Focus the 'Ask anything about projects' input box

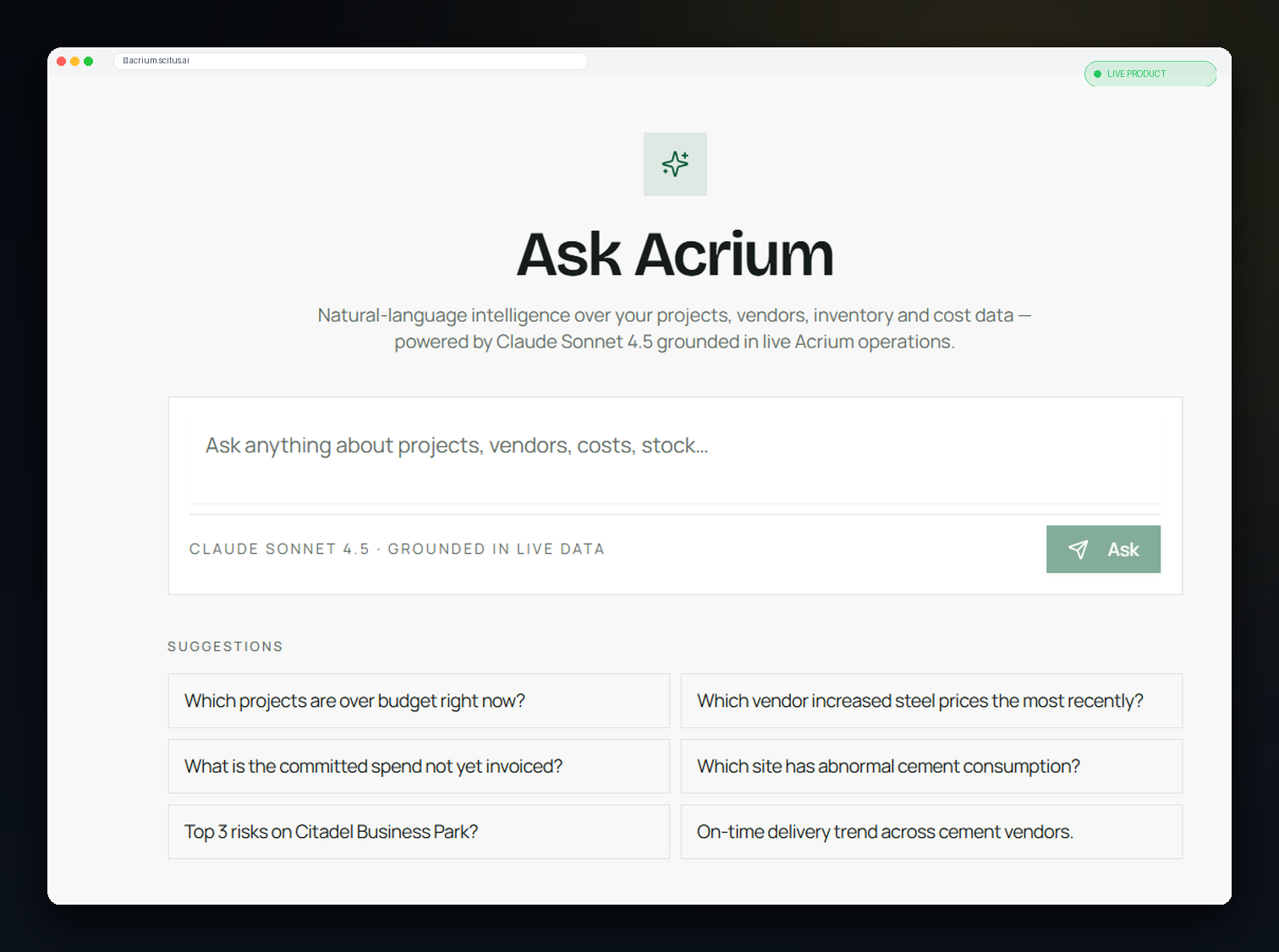coord(675,461)
